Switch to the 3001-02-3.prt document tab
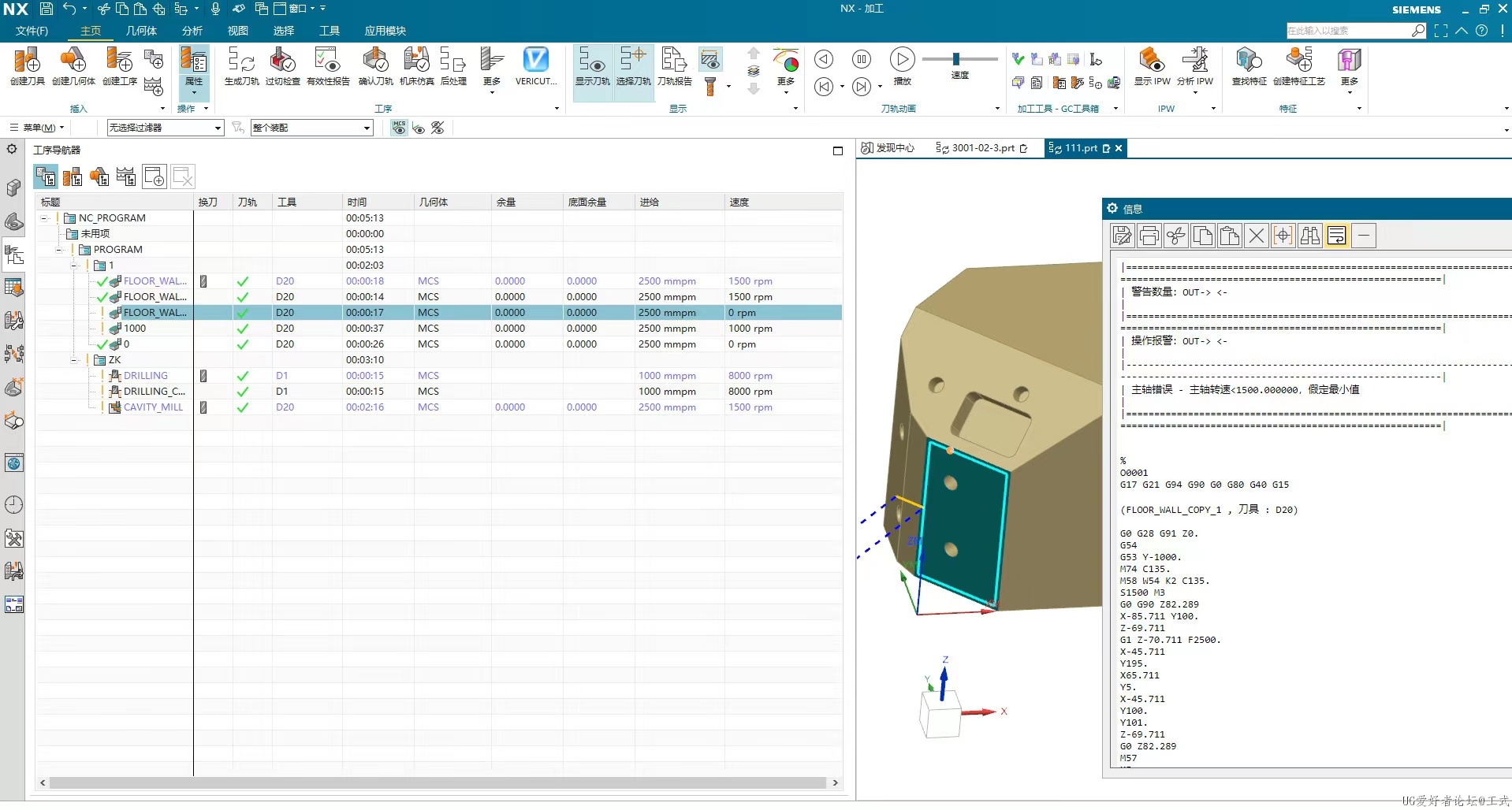The width and height of the screenshot is (1512, 810). click(x=982, y=148)
